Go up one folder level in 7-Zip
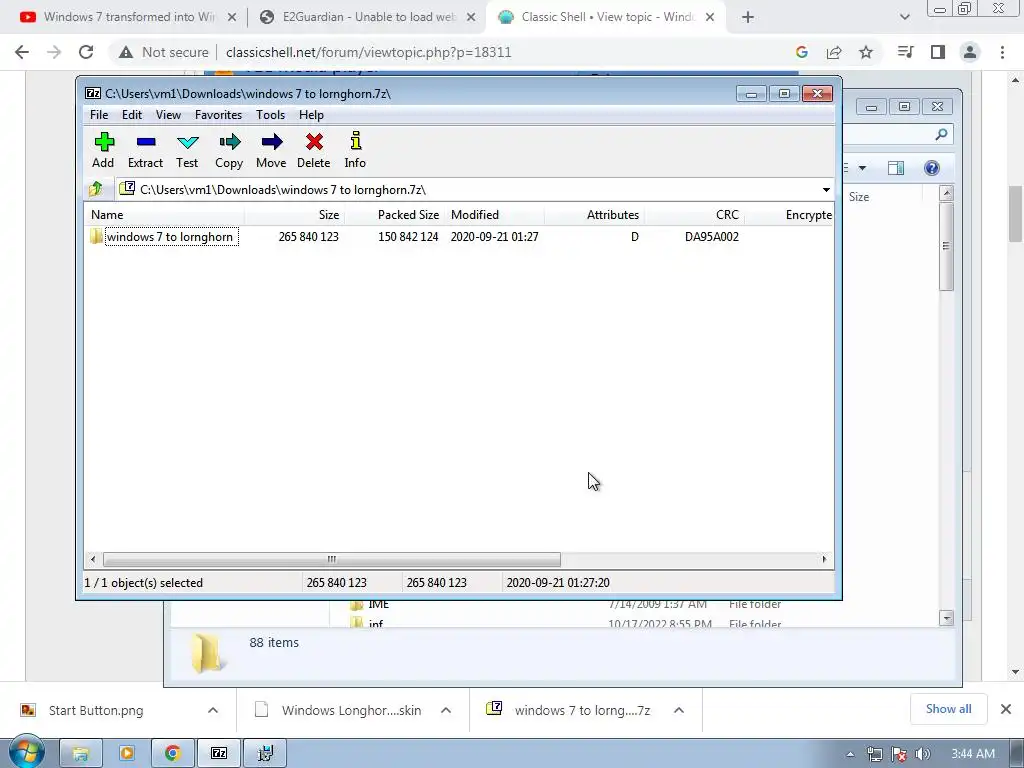 [x=96, y=189]
